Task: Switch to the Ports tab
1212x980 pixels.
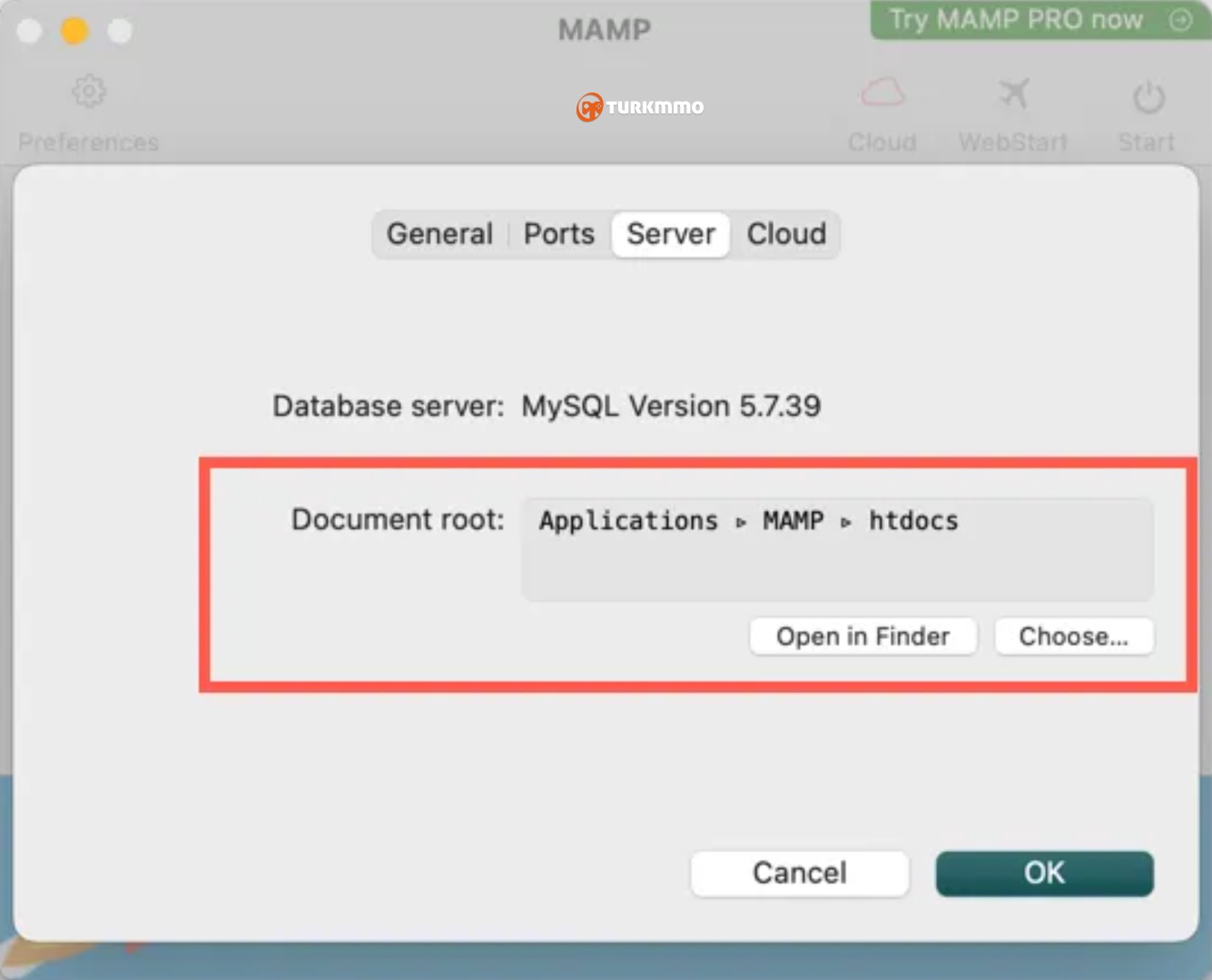Action: click(559, 234)
